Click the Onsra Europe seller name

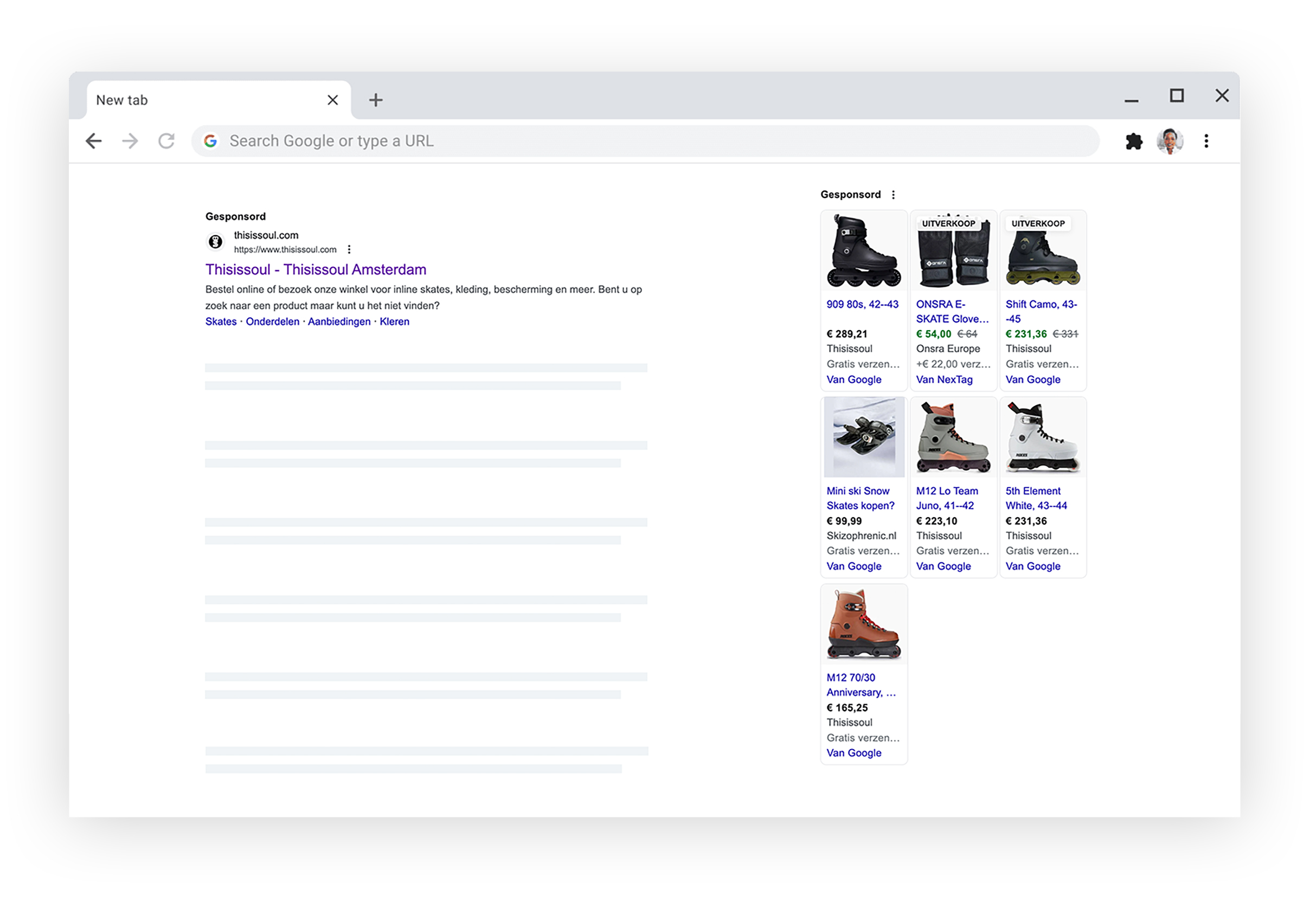coord(948,349)
